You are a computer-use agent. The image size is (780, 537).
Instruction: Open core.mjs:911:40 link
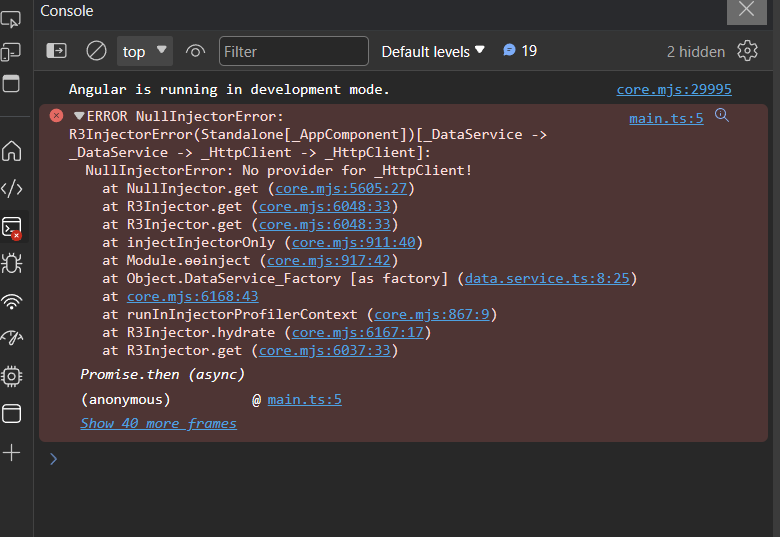pyautogui.click(x=353, y=243)
